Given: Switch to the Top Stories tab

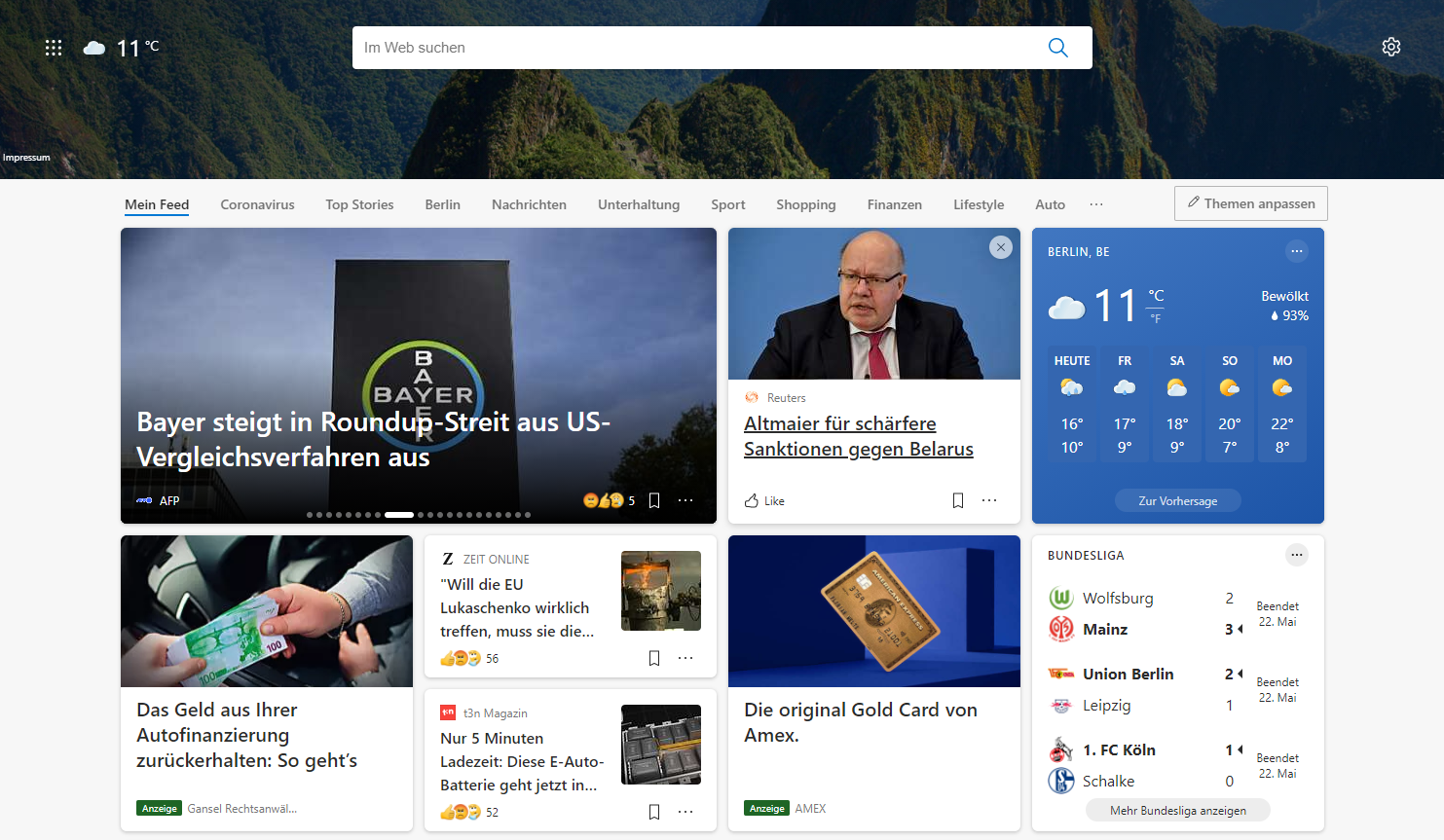Looking at the screenshot, I should 359,204.
